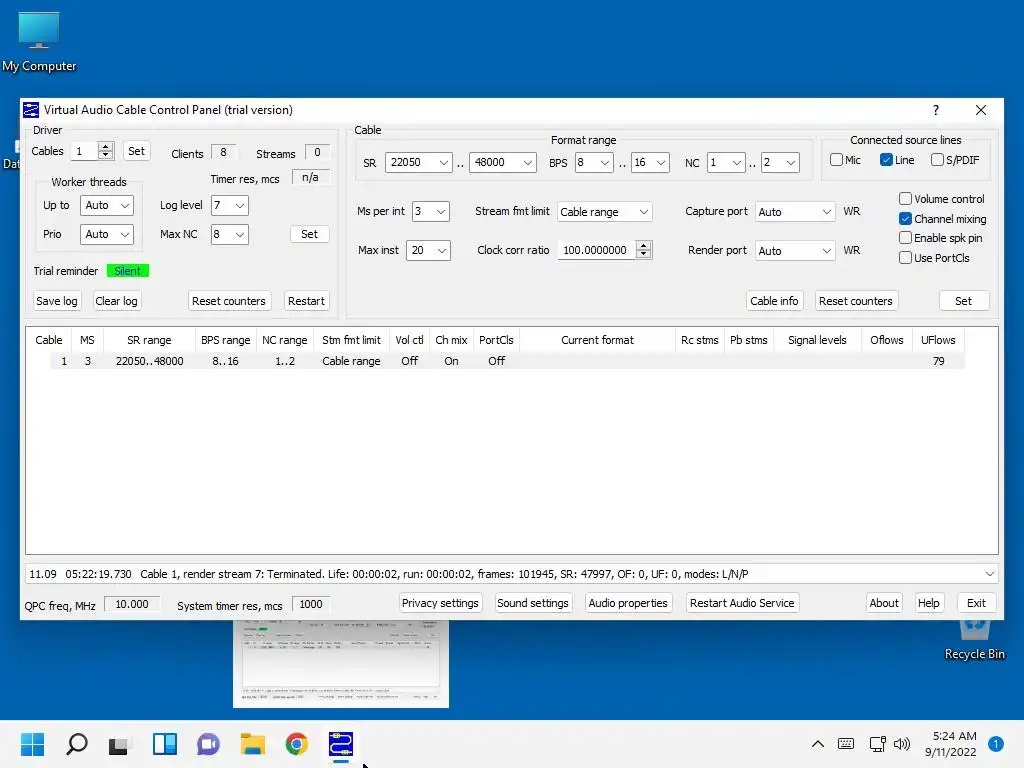This screenshot has width=1024, height=768.
Task: Open the minimum NC 1 dropdown
Action: pos(726,162)
